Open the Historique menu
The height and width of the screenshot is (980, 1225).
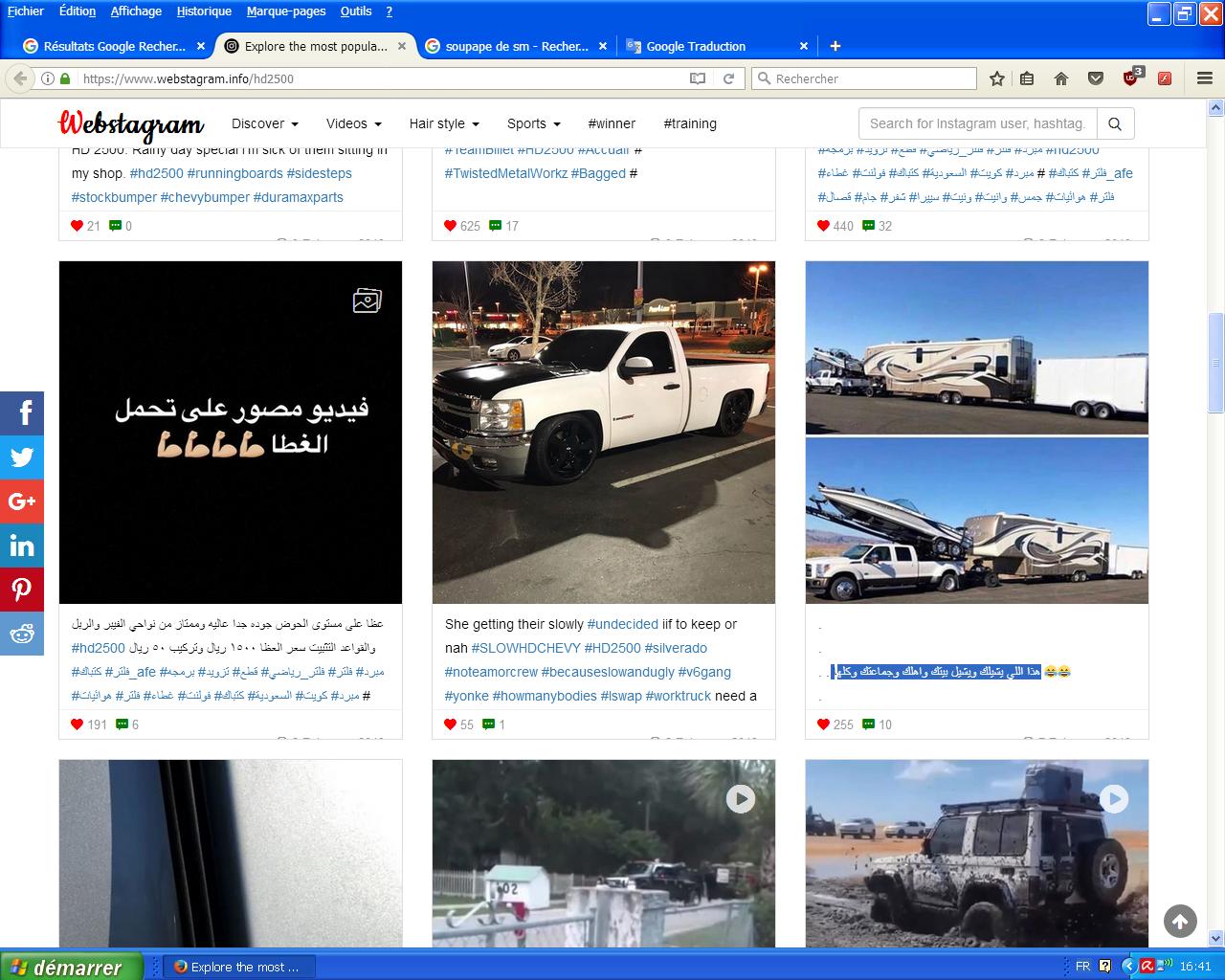[204, 11]
